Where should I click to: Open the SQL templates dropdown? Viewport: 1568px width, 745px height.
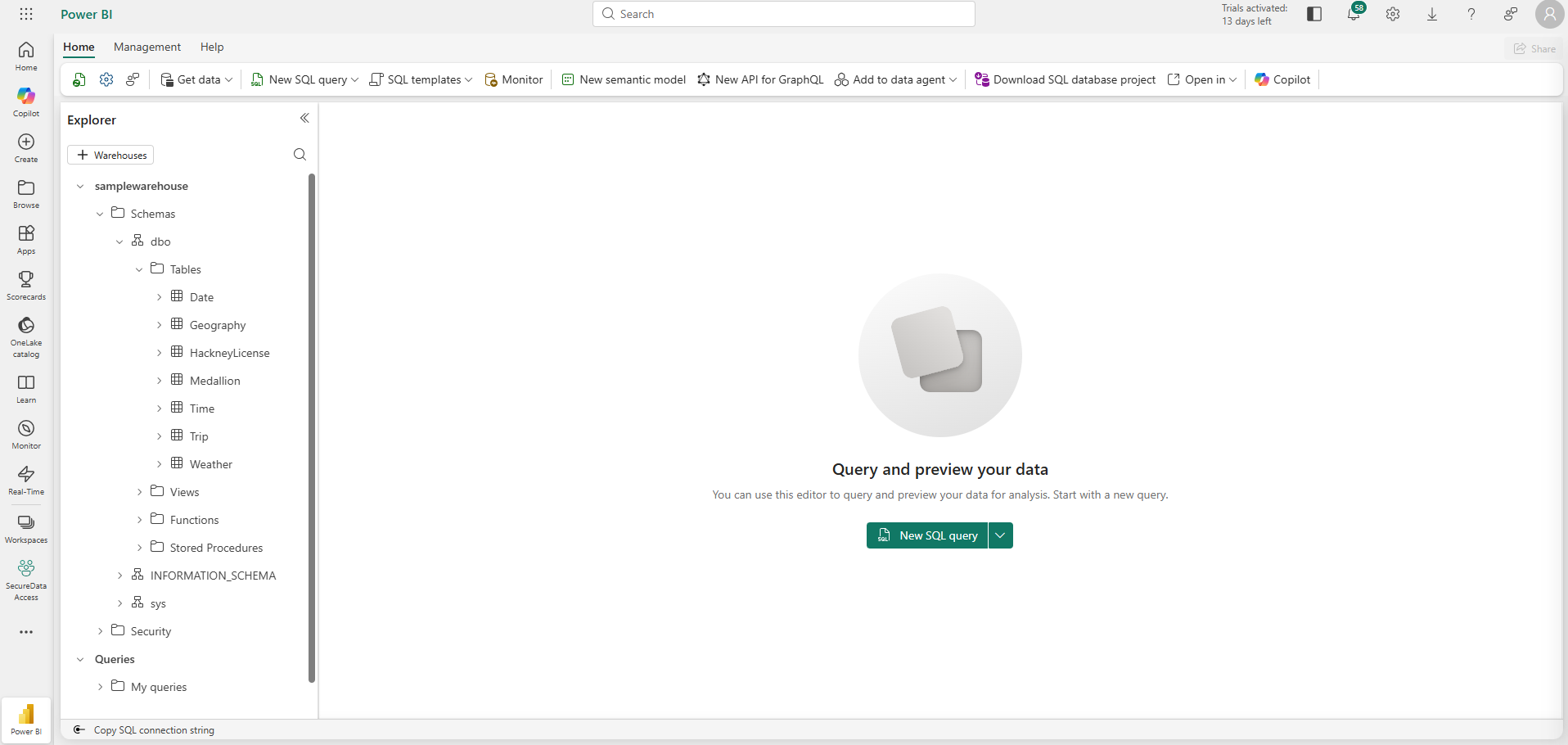[421, 79]
